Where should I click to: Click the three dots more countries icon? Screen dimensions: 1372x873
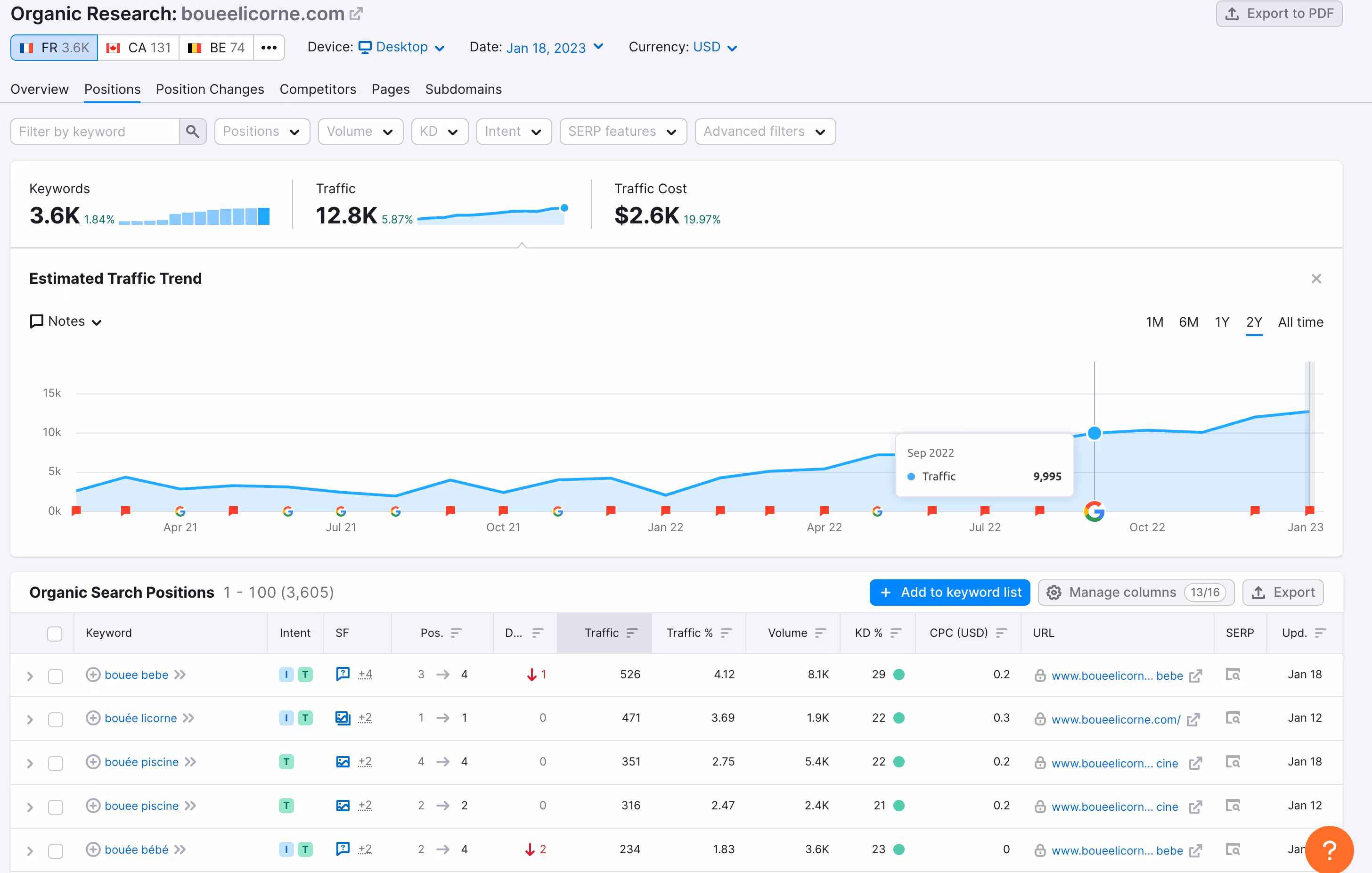[x=269, y=47]
